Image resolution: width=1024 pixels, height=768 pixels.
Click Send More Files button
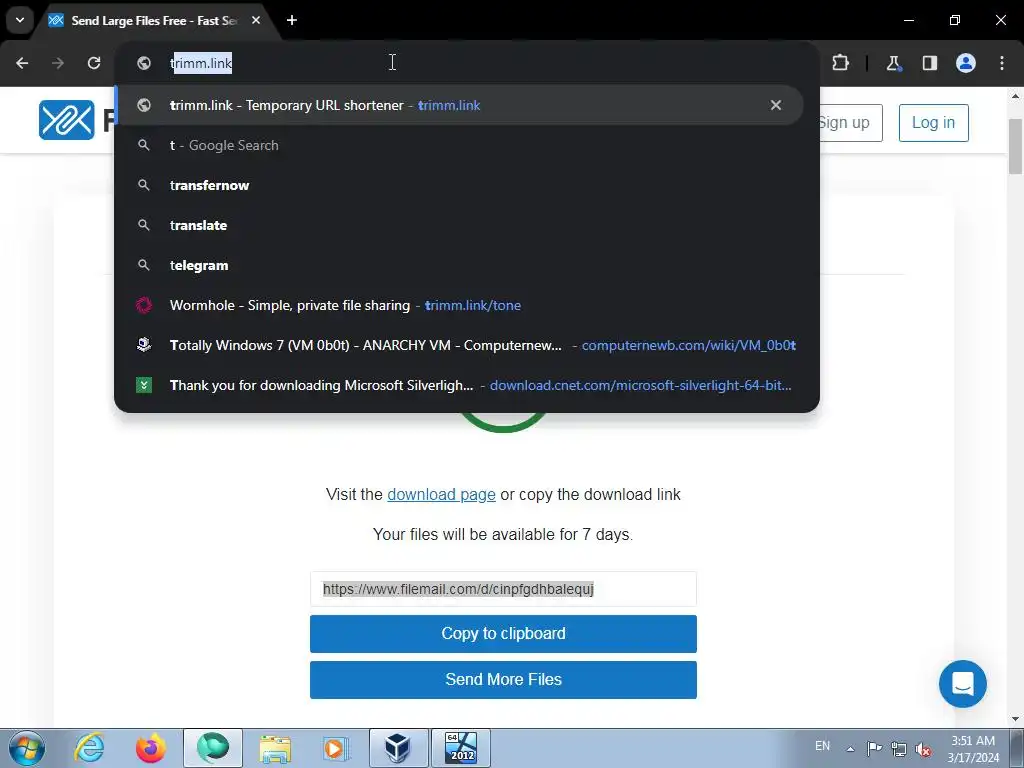503,679
